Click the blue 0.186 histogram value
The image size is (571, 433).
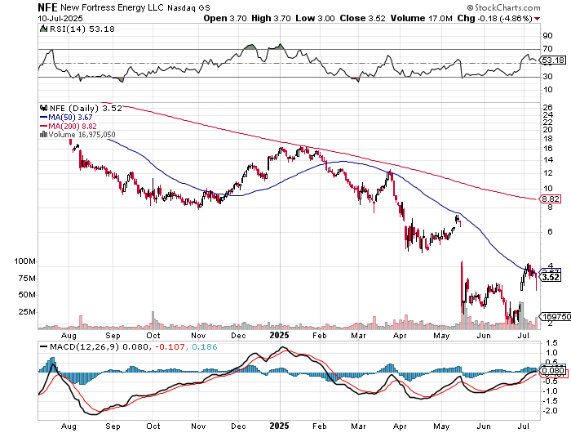[204, 347]
